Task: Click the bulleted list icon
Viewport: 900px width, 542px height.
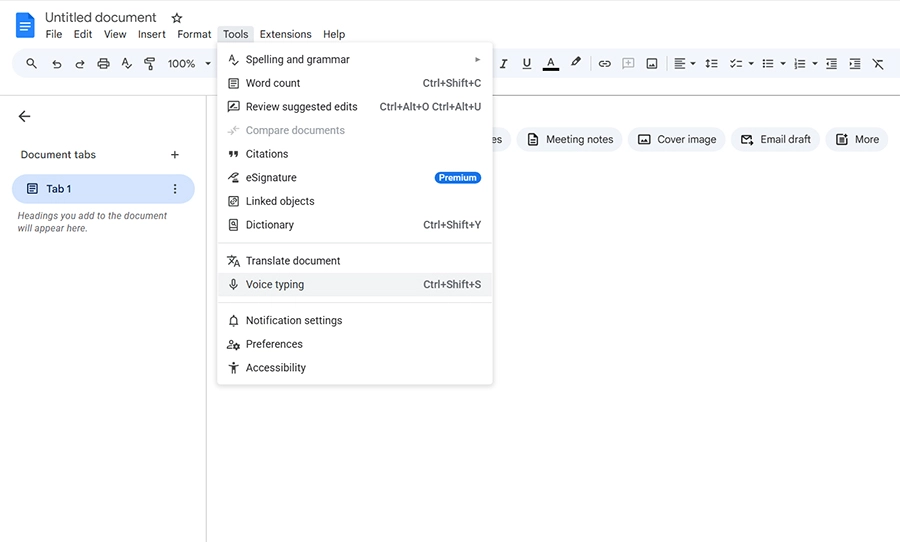Action: [768, 64]
